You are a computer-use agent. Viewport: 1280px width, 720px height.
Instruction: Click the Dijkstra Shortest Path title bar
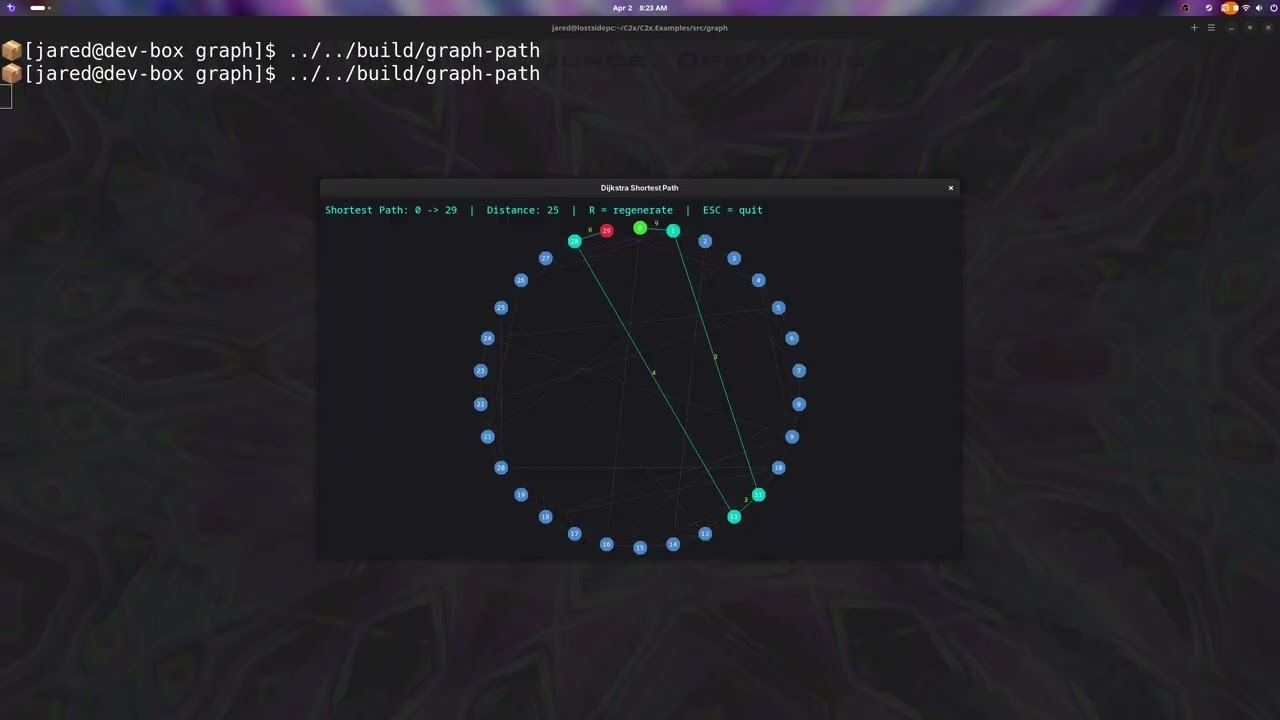tap(640, 188)
